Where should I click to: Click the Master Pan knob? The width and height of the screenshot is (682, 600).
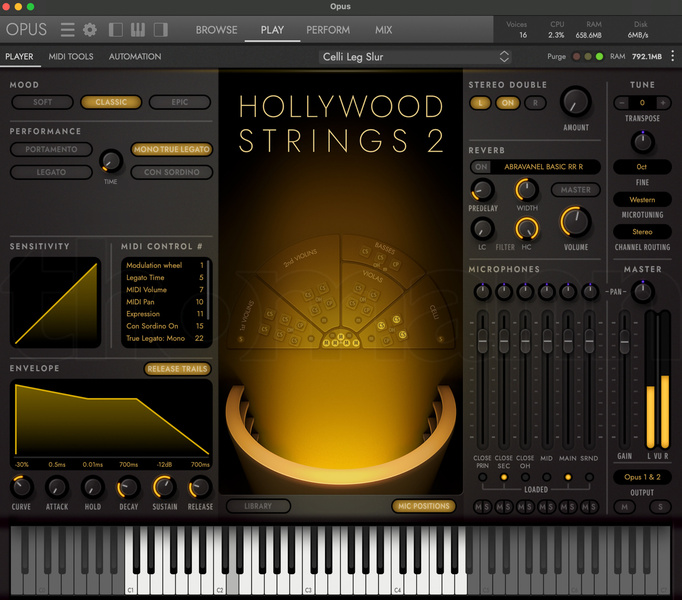tap(643, 292)
